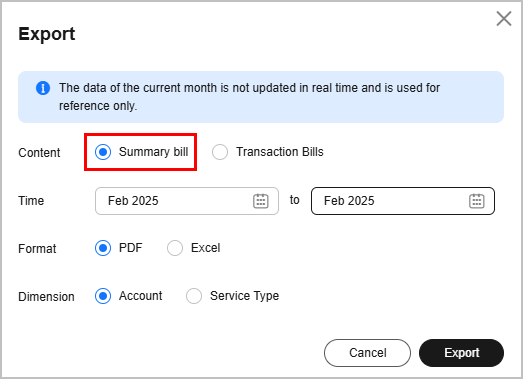Click the start time Feb 2025 field

(187, 201)
